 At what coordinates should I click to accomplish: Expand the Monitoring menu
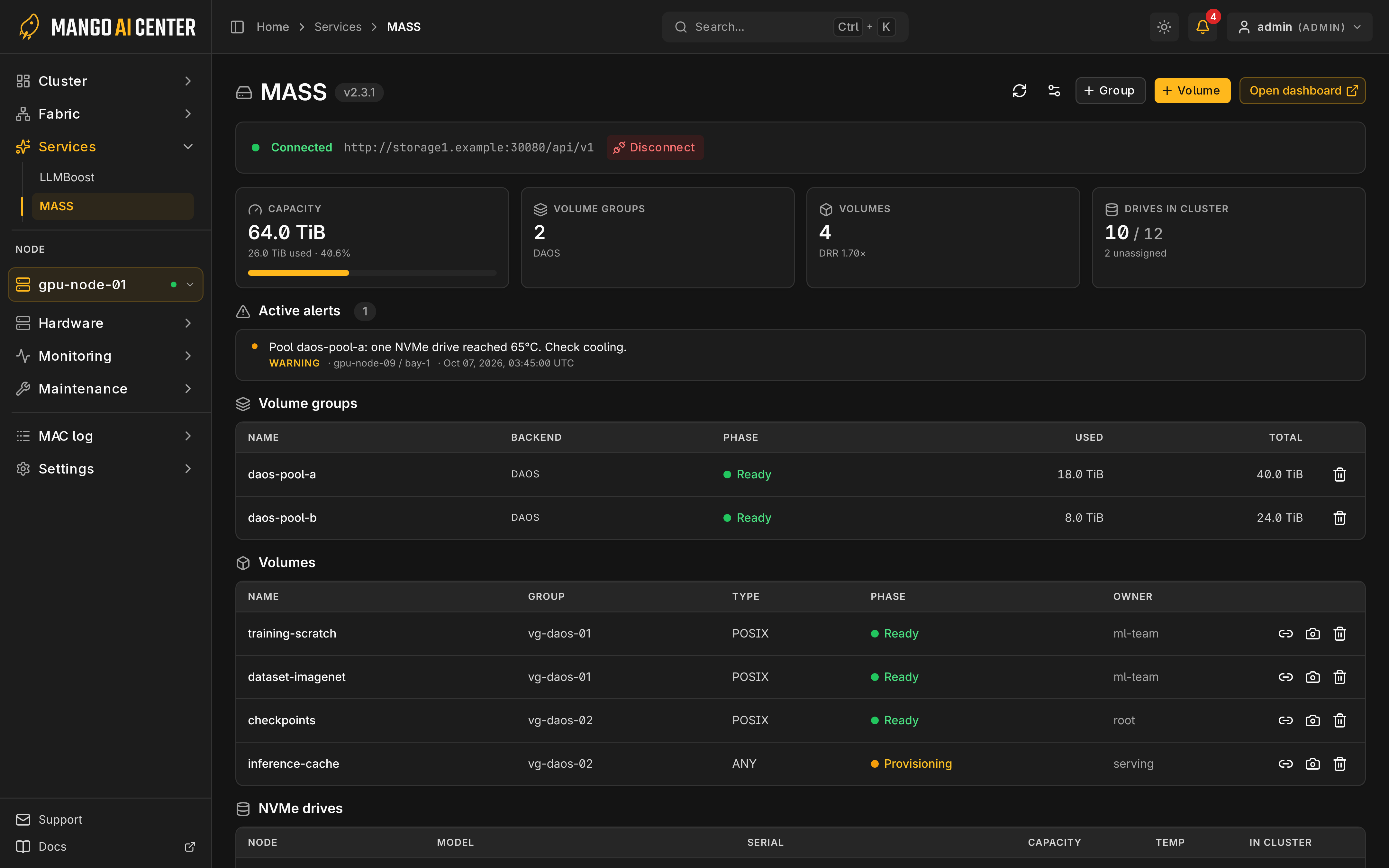105,356
